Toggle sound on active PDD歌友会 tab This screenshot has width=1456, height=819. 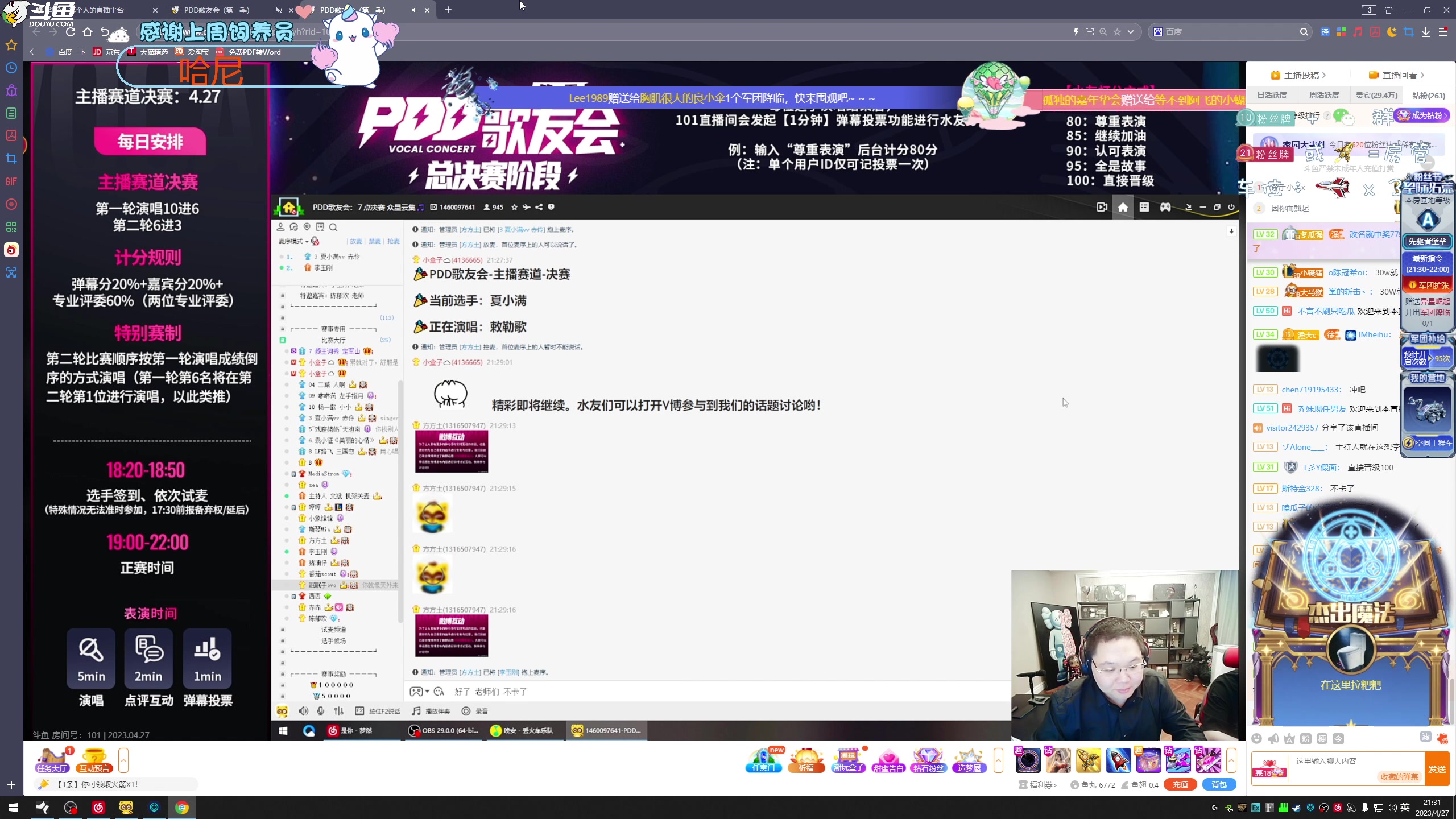click(415, 10)
